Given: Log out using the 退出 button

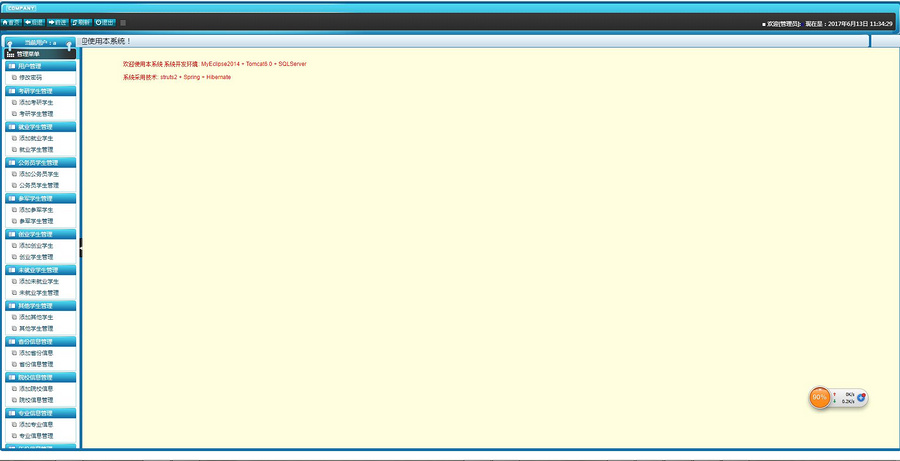Looking at the screenshot, I should point(104,22).
